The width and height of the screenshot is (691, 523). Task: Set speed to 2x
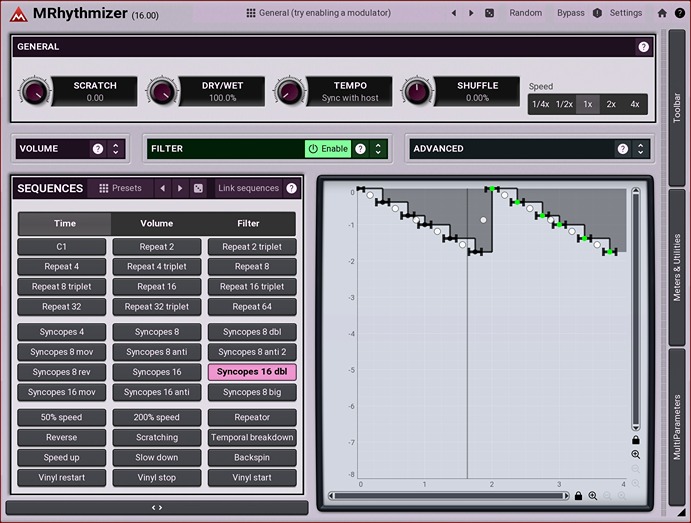[611, 104]
